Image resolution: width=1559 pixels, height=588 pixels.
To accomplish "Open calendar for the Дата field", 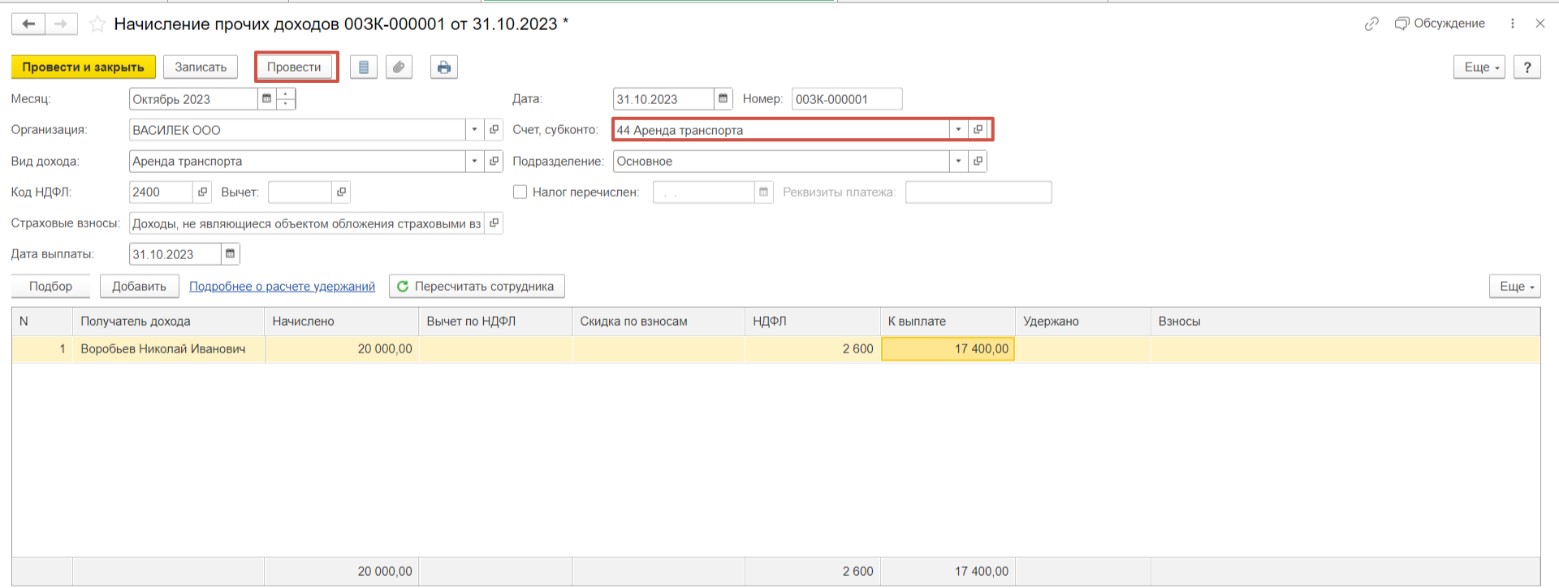I will (x=723, y=99).
